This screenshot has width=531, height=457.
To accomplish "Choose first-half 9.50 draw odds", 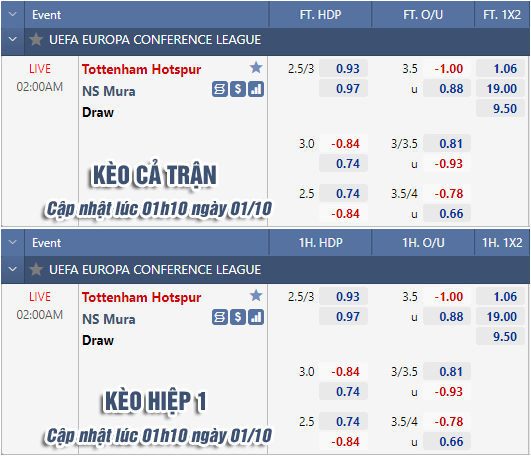I will pyautogui.click(x=501, y=337).
